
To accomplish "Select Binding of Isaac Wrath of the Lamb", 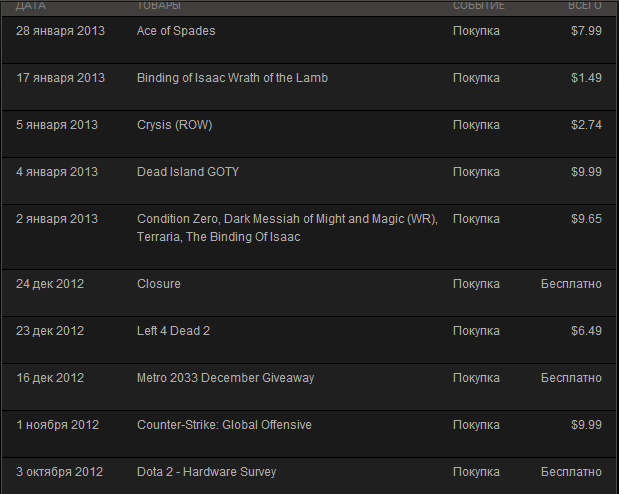I will click(x=309, y=87).
